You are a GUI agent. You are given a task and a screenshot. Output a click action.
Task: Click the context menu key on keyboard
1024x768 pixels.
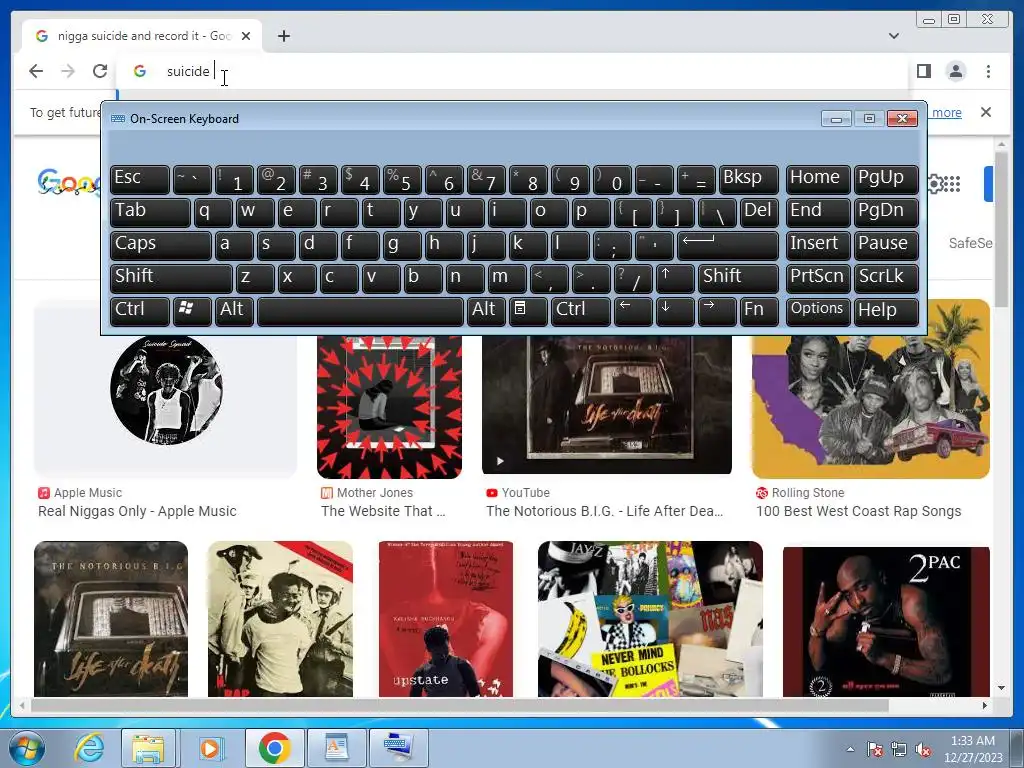[528, 311]
